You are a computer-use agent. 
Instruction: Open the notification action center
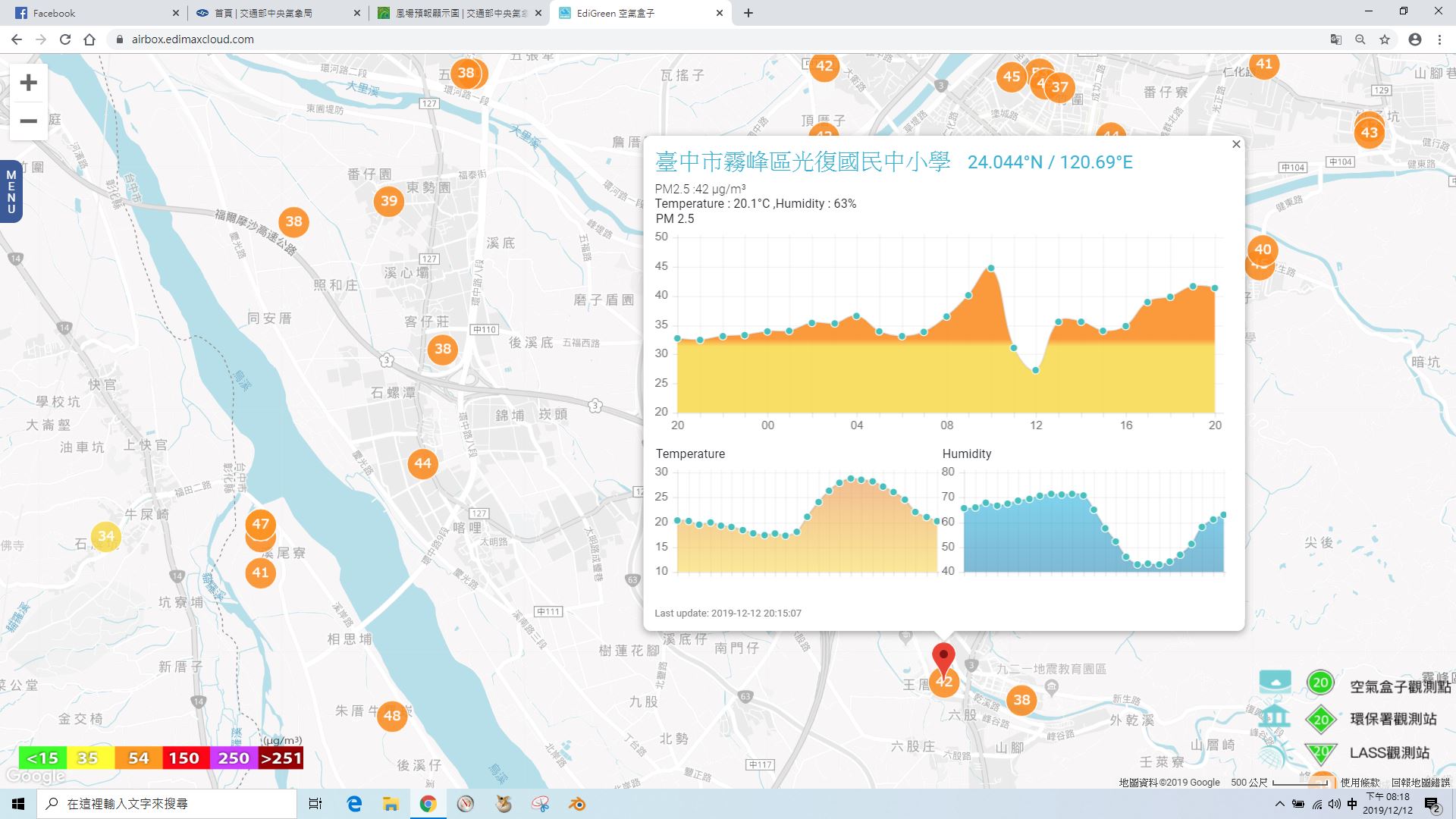point(1432,804)
